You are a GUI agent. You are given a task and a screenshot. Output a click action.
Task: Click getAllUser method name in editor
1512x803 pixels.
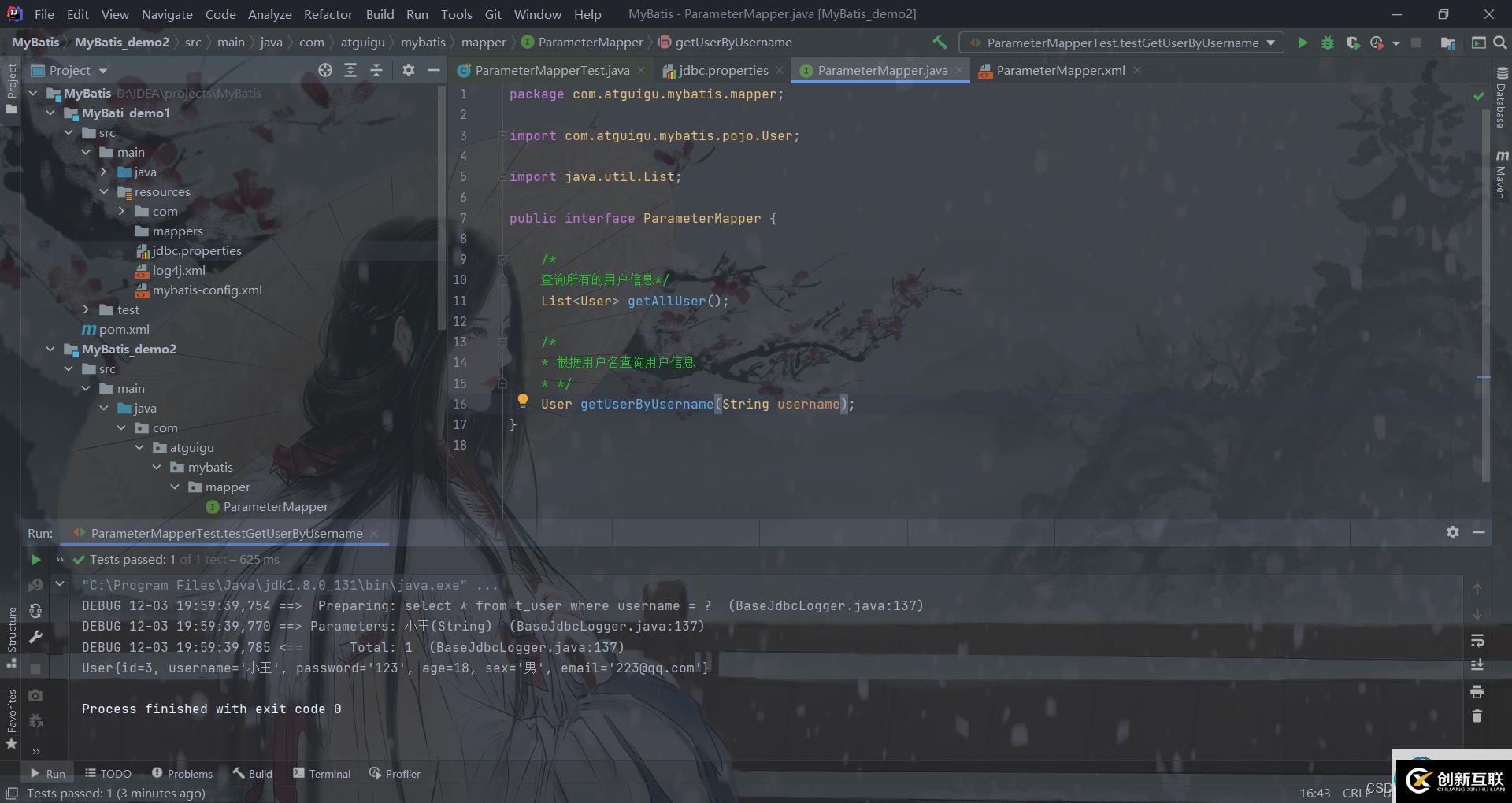(x=666, y=301)
